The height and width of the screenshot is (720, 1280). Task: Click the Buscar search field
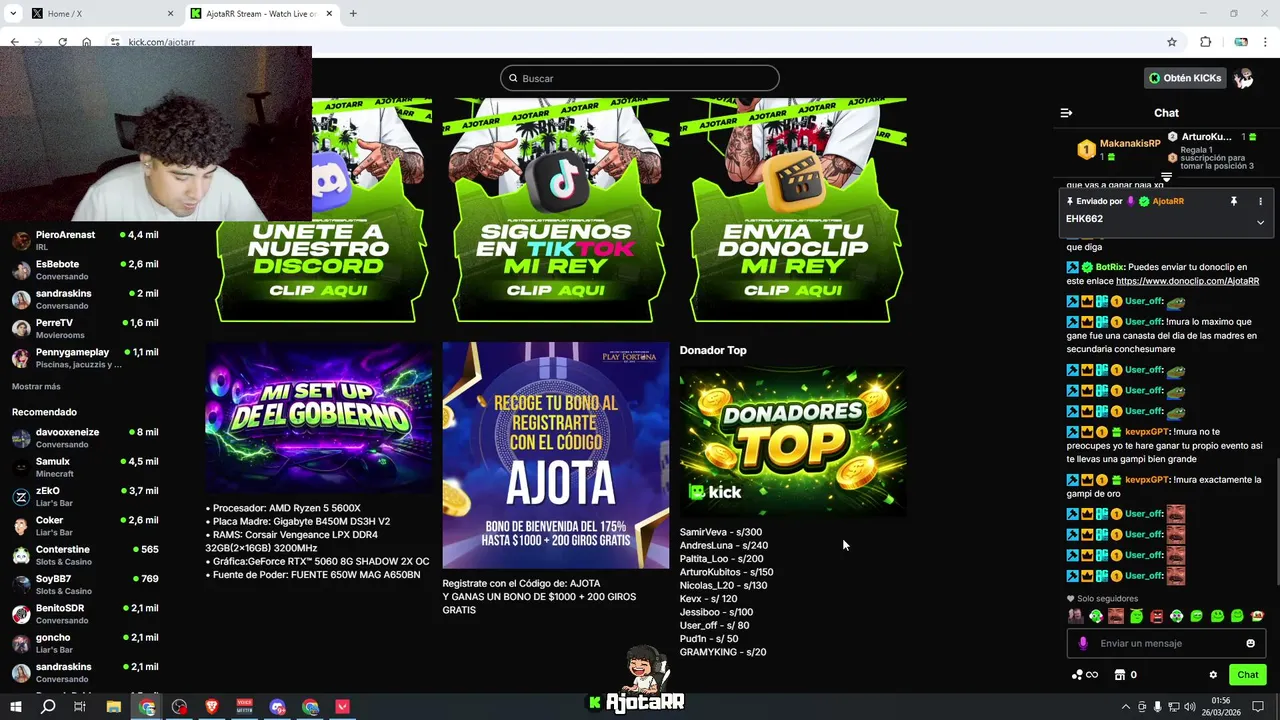(x=640, y=78)
